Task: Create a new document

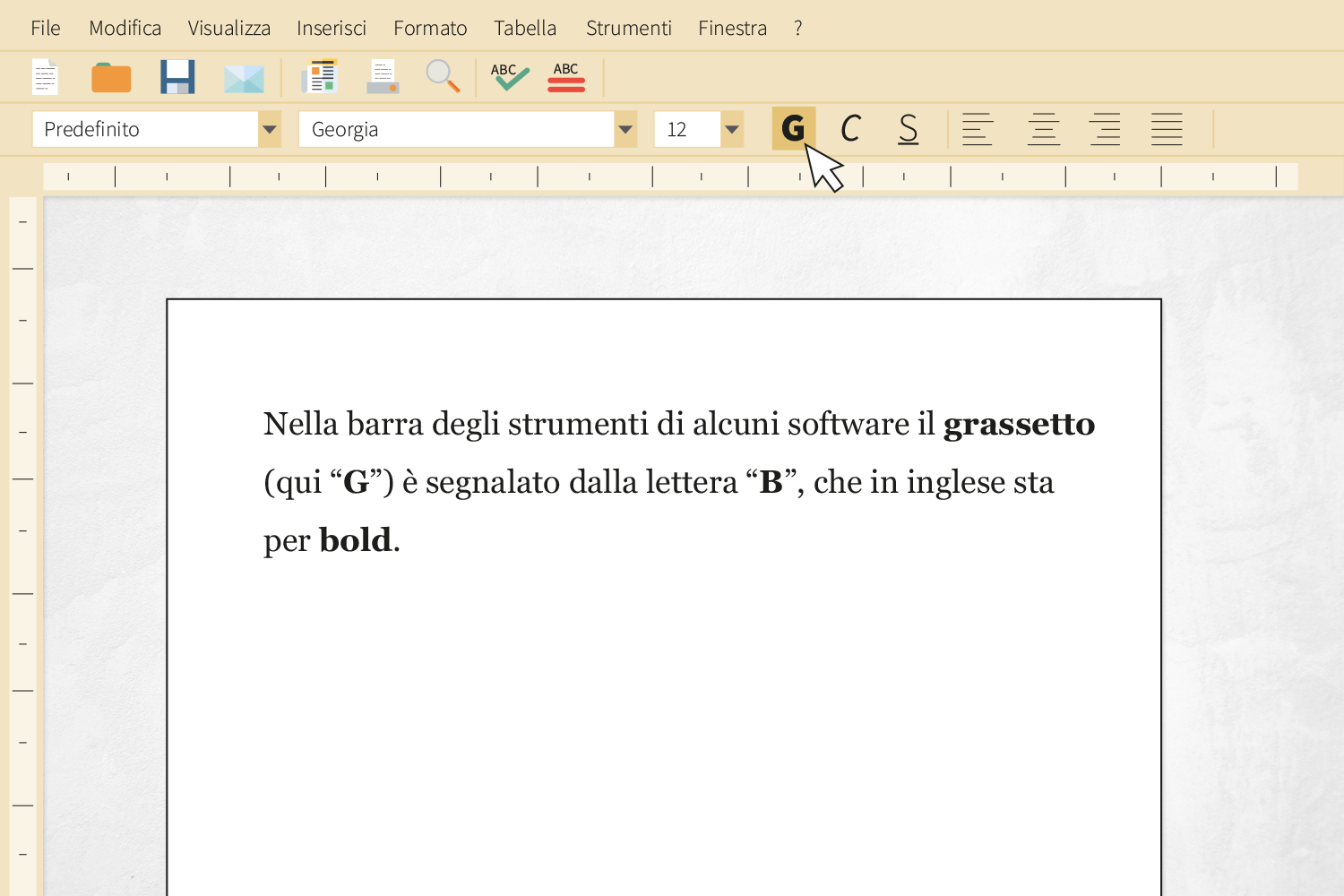Action: (x=45, y=78)
